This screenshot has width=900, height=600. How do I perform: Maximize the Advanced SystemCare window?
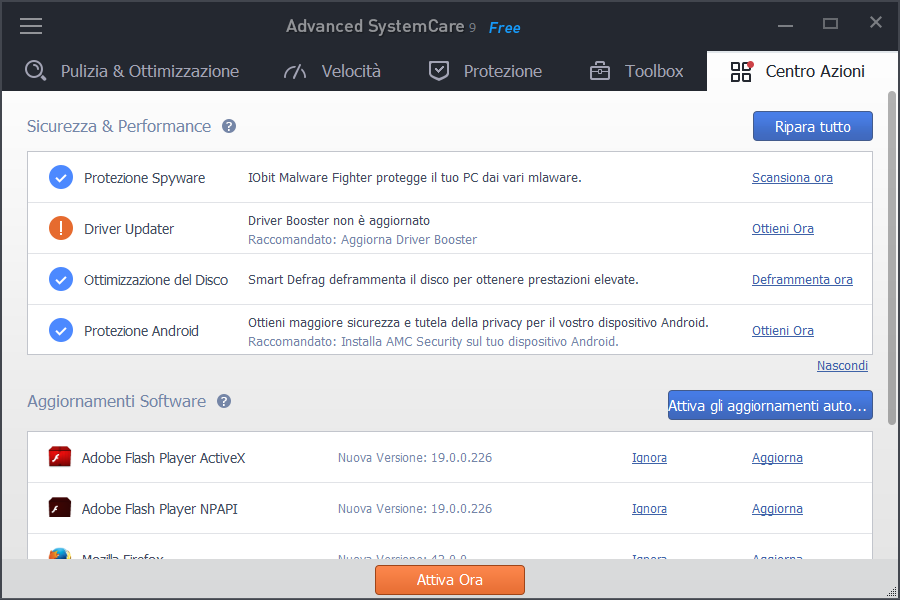[x=831, y=24]
